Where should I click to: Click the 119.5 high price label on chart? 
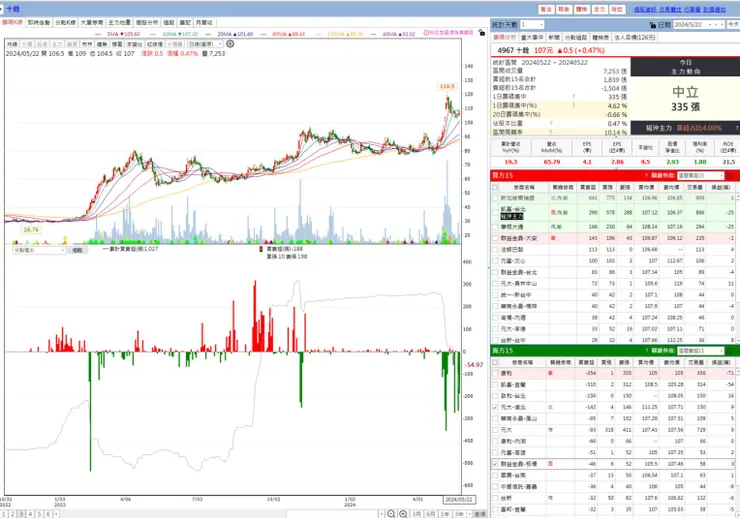(x=446, y=86)
